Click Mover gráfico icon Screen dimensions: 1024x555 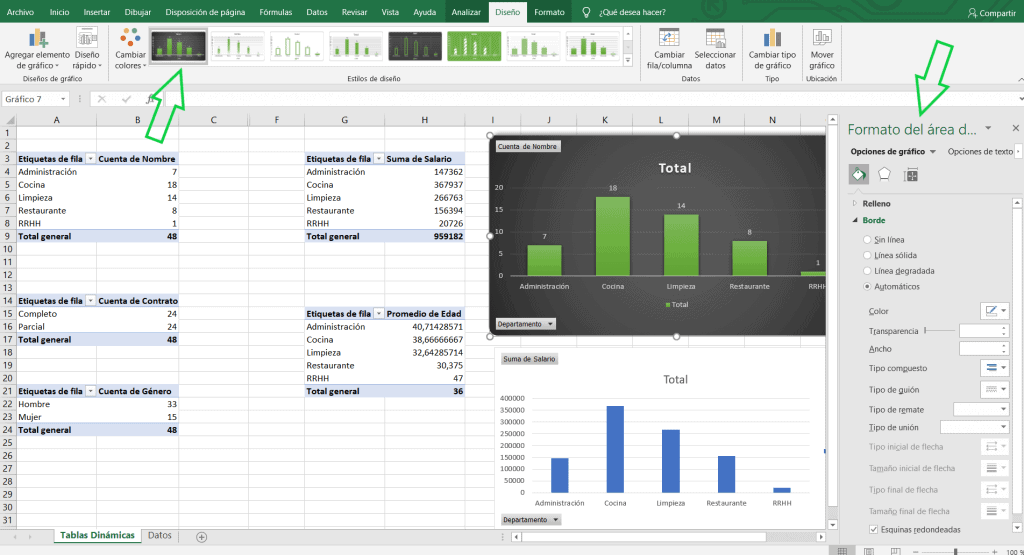coord(822,39)
